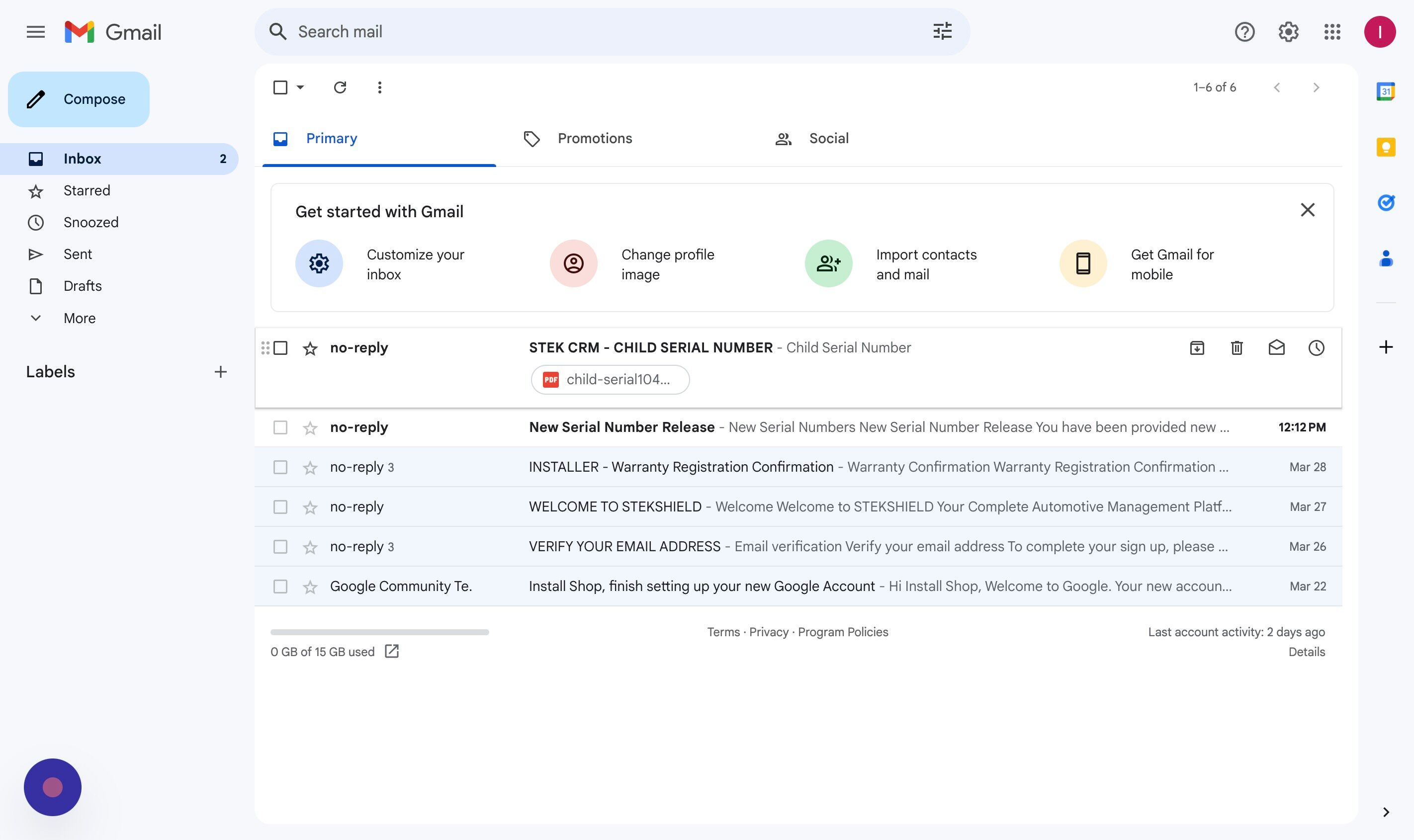Open the Support help icon
Image resolution: width=1414 pixels, height=840 pixels.
coord(1245,32)
